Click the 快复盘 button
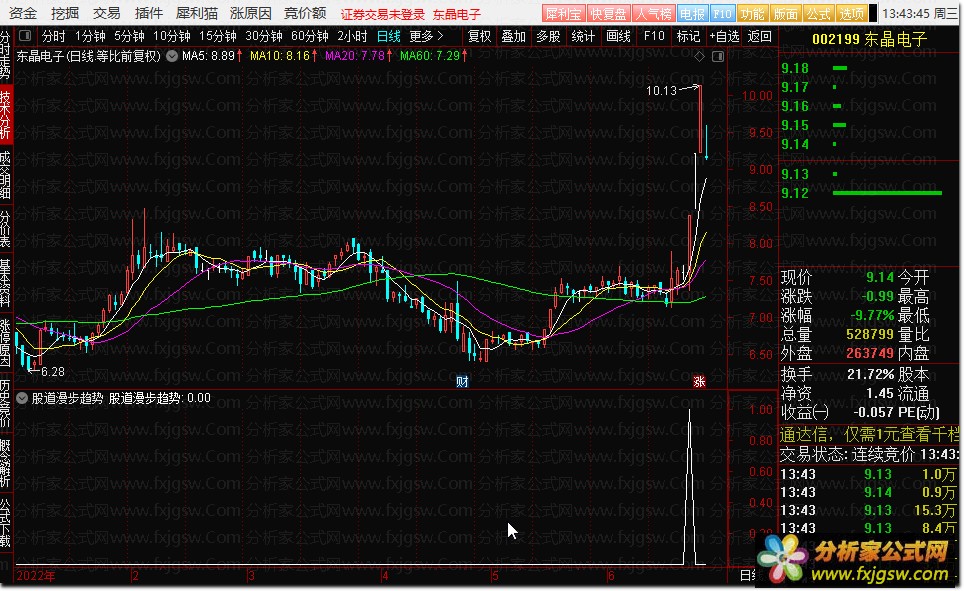 [608, 14]
